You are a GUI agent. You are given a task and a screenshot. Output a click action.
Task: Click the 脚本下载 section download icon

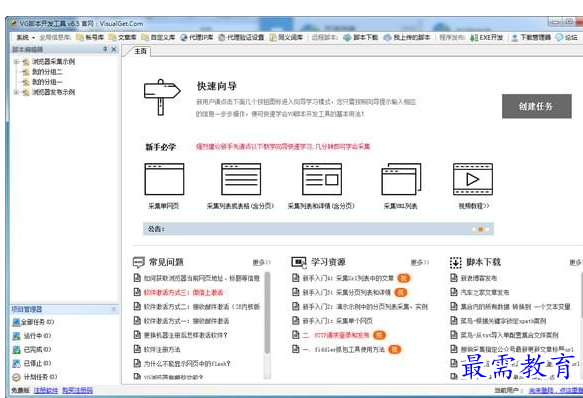pyautogui.click(x=455, y=262)
